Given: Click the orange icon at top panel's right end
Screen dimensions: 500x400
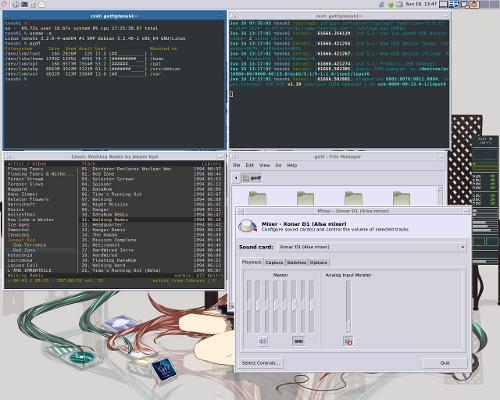Looking at the screenshot, I should (x=474, y=4).
